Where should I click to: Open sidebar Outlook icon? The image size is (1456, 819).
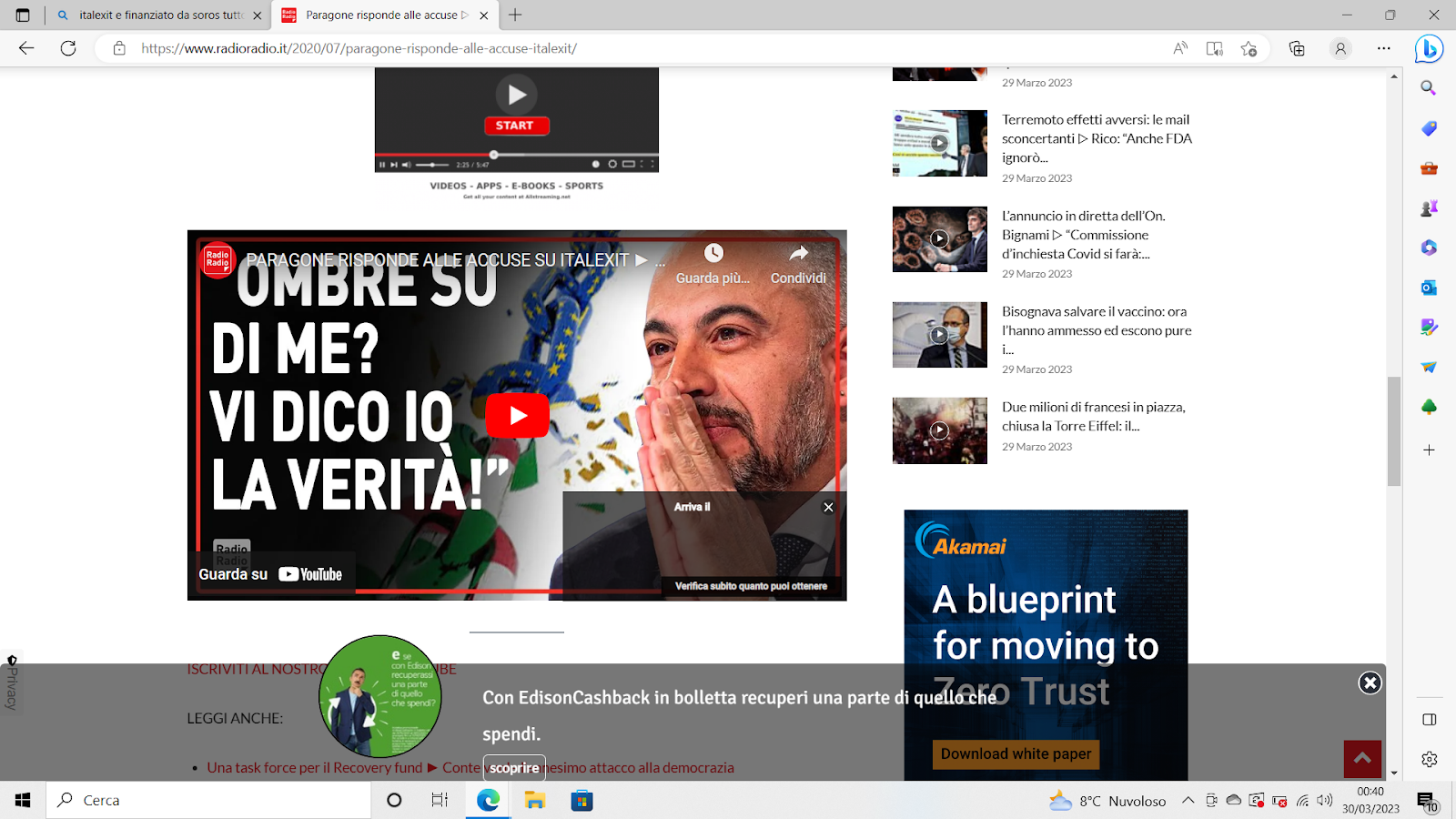[1429, 288]
